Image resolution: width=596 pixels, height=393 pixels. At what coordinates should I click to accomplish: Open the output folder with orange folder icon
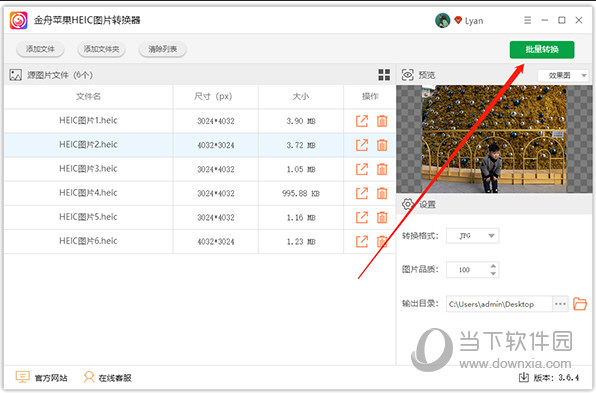pos(580,304)
